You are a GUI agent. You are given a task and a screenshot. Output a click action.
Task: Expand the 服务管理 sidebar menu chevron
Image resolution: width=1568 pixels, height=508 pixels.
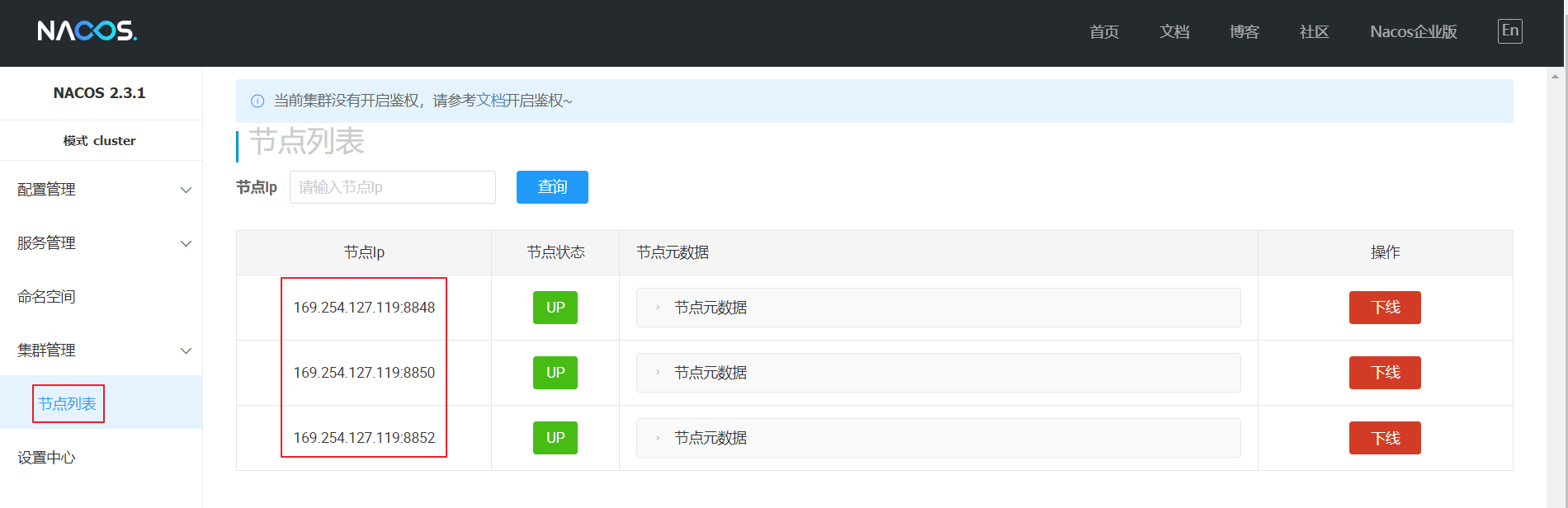186,244
